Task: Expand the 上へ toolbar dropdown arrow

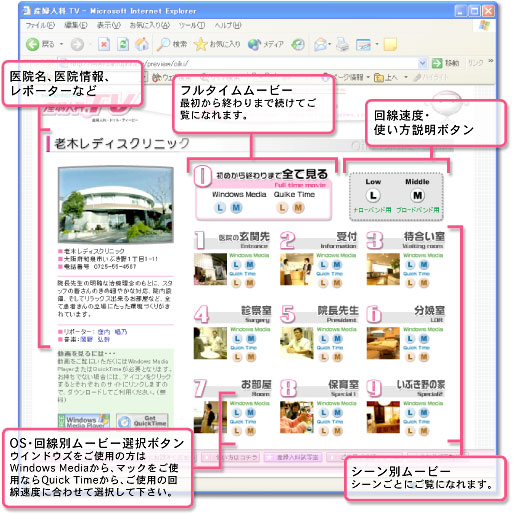Action: pos(406,77)
